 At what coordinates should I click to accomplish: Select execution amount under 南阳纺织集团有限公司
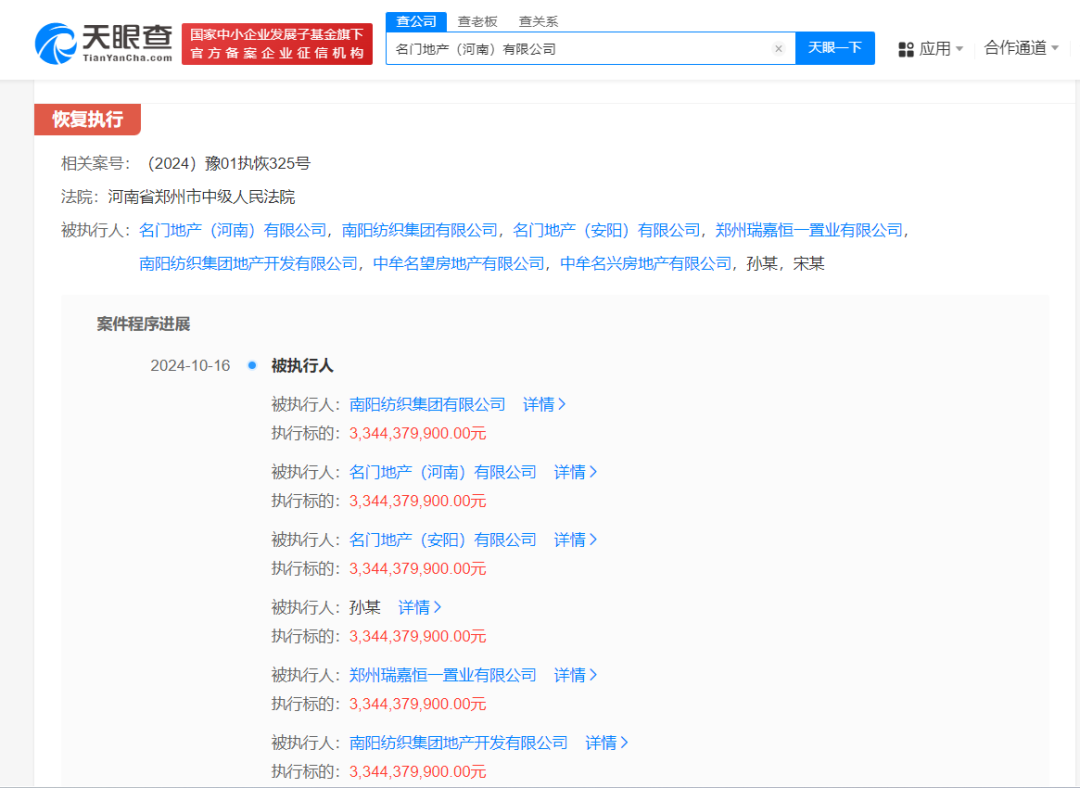417,433
